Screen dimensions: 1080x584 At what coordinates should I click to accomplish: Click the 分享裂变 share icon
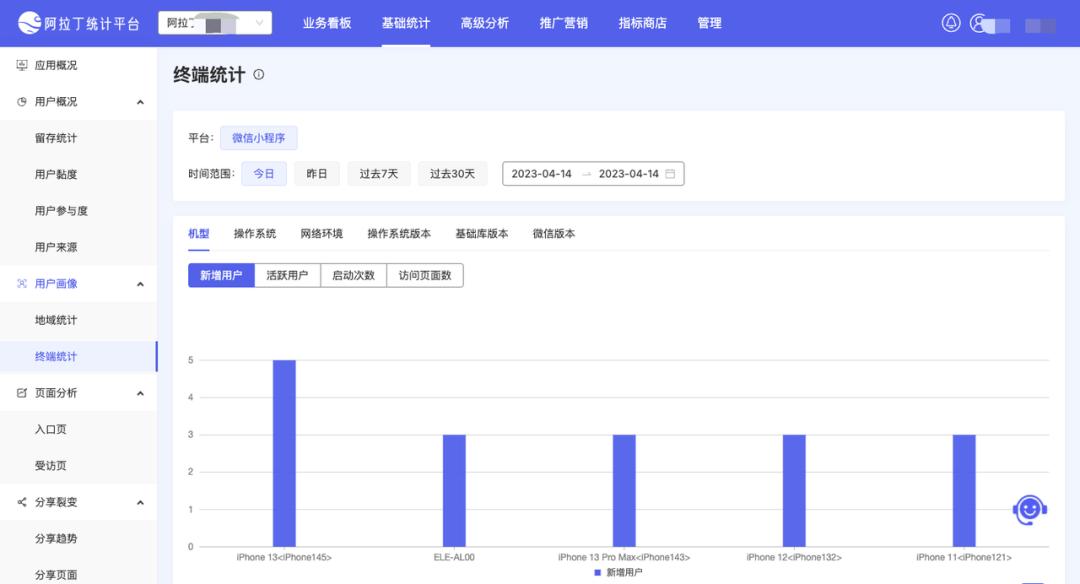(21, 501)
